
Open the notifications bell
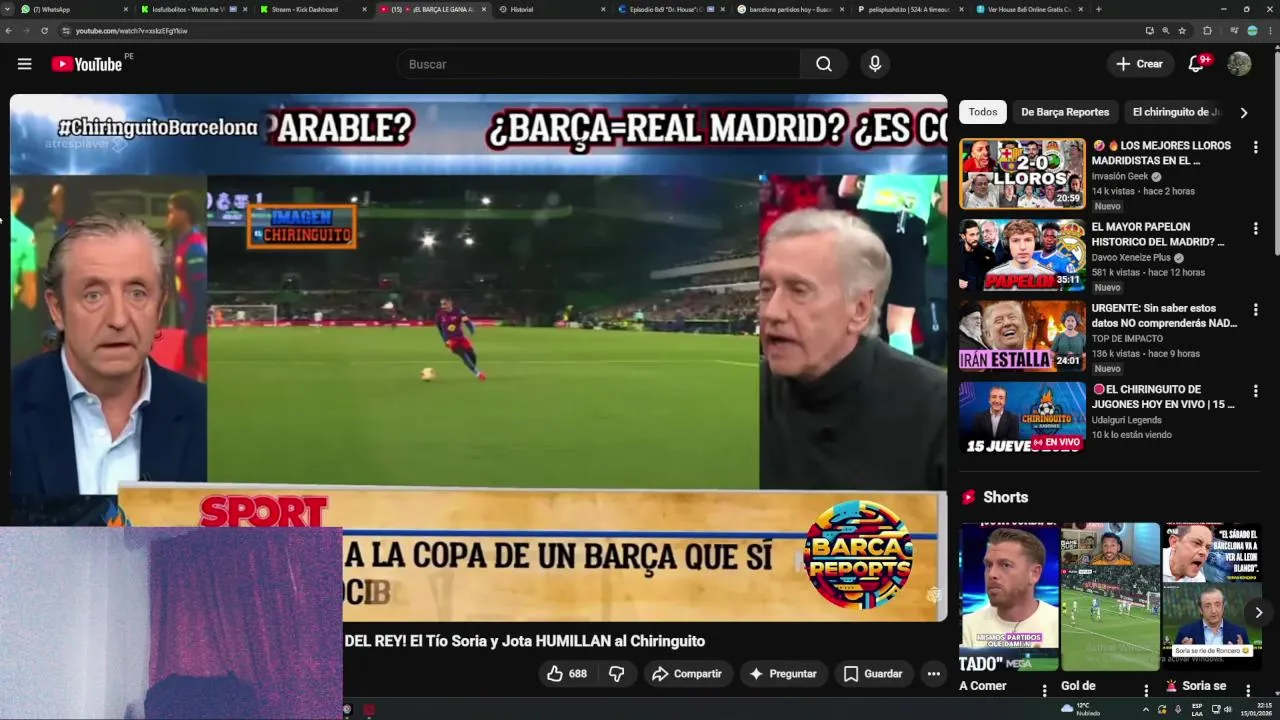pos(1196,64)
